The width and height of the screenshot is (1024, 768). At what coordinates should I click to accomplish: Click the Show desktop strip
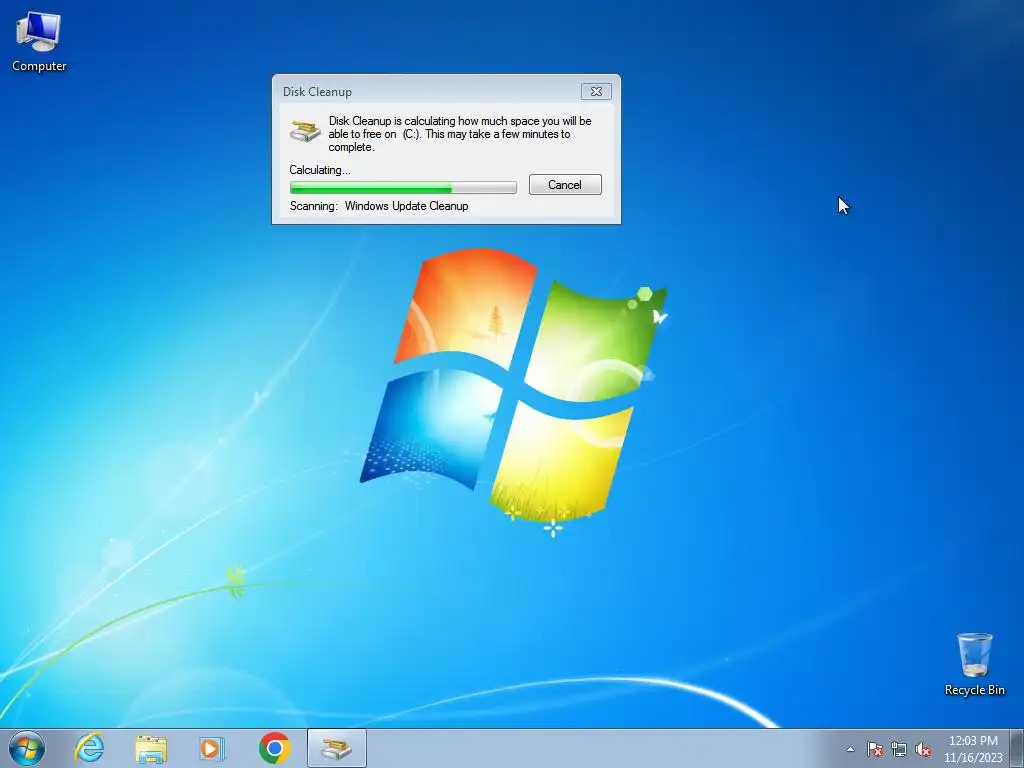click(x=1017, y=748)
